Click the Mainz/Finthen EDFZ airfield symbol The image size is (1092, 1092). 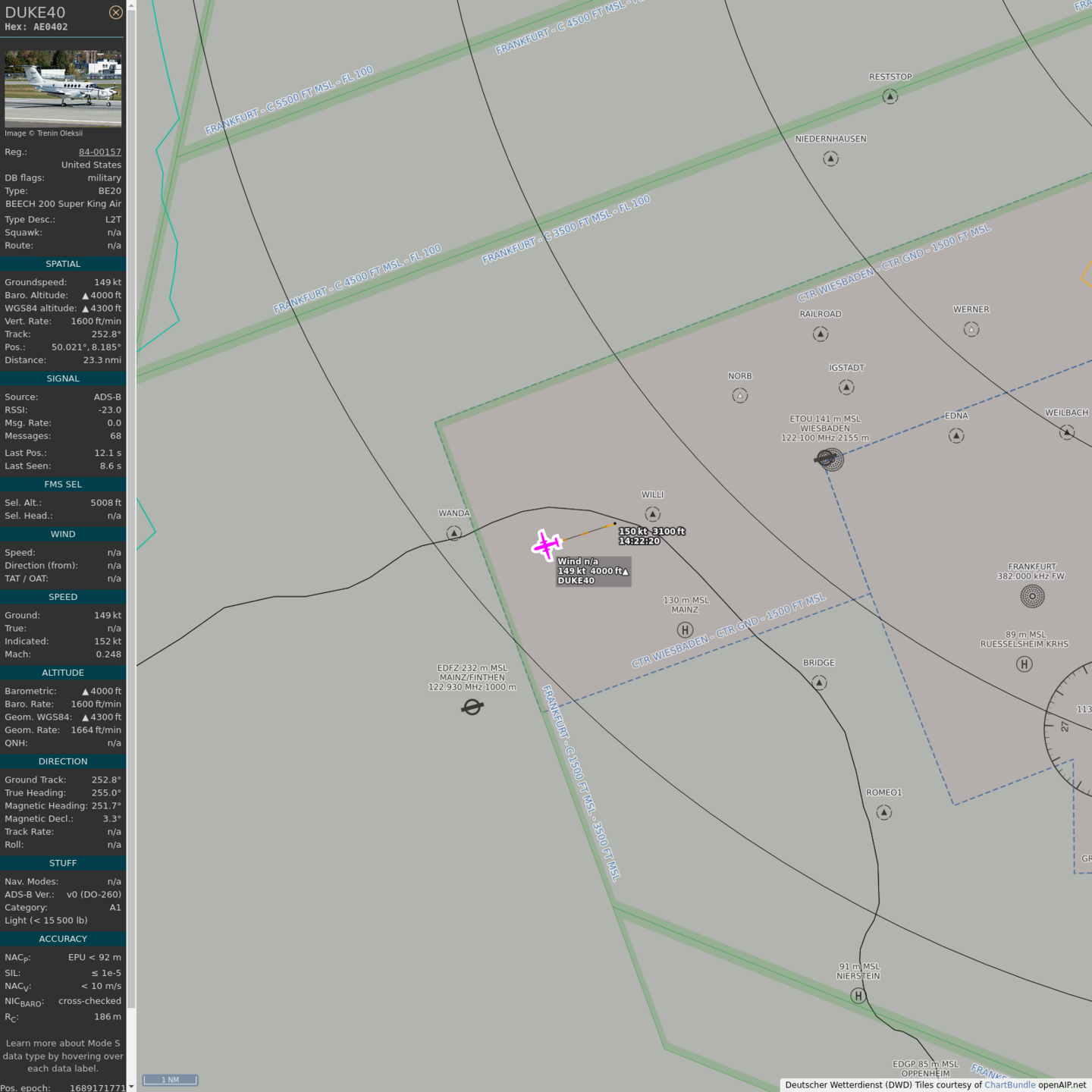pyautogui.click(x=472, y=708)
